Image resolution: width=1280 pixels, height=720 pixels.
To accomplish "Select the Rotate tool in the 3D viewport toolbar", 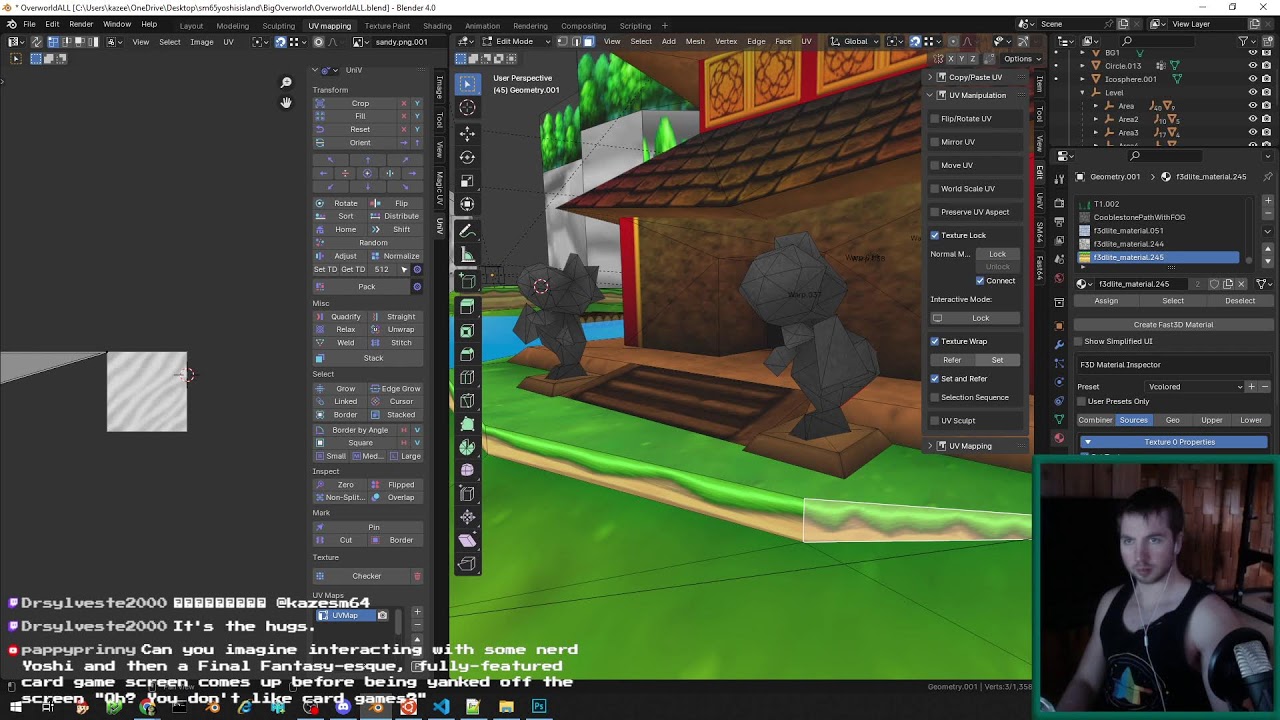I will tap(467, 157).
